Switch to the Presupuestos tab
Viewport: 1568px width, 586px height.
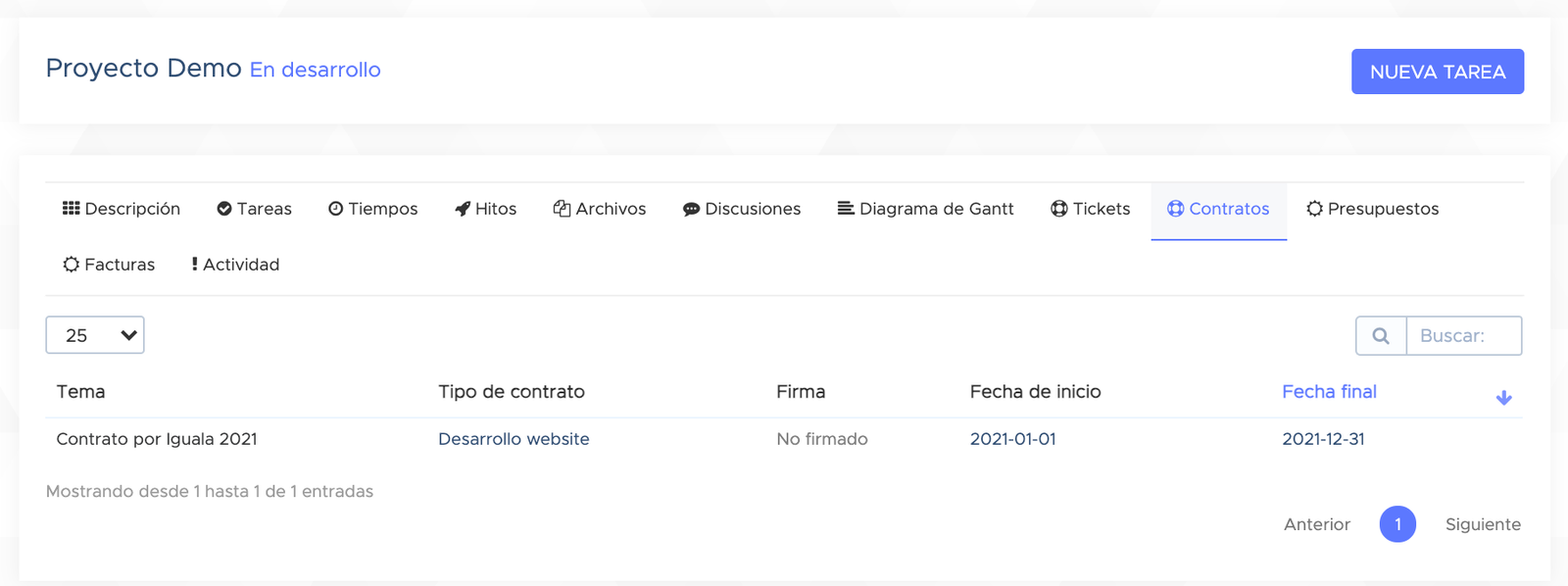1372,209
